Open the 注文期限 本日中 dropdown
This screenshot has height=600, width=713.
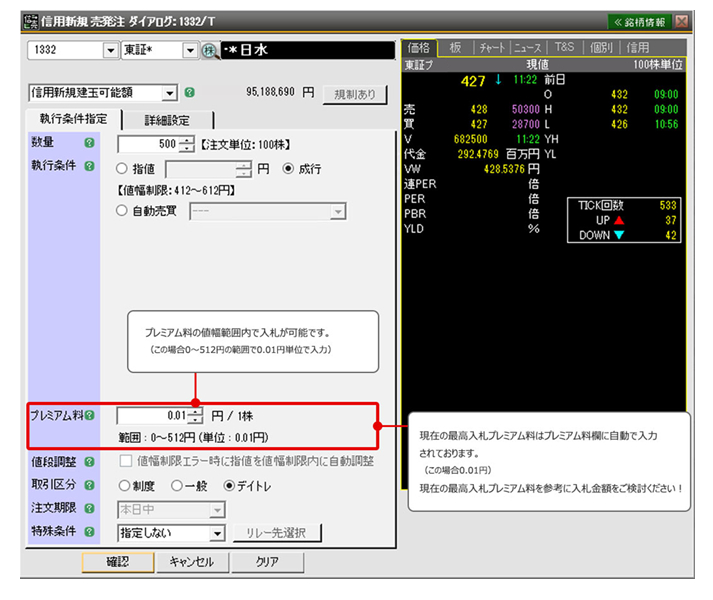click(217, 510)
